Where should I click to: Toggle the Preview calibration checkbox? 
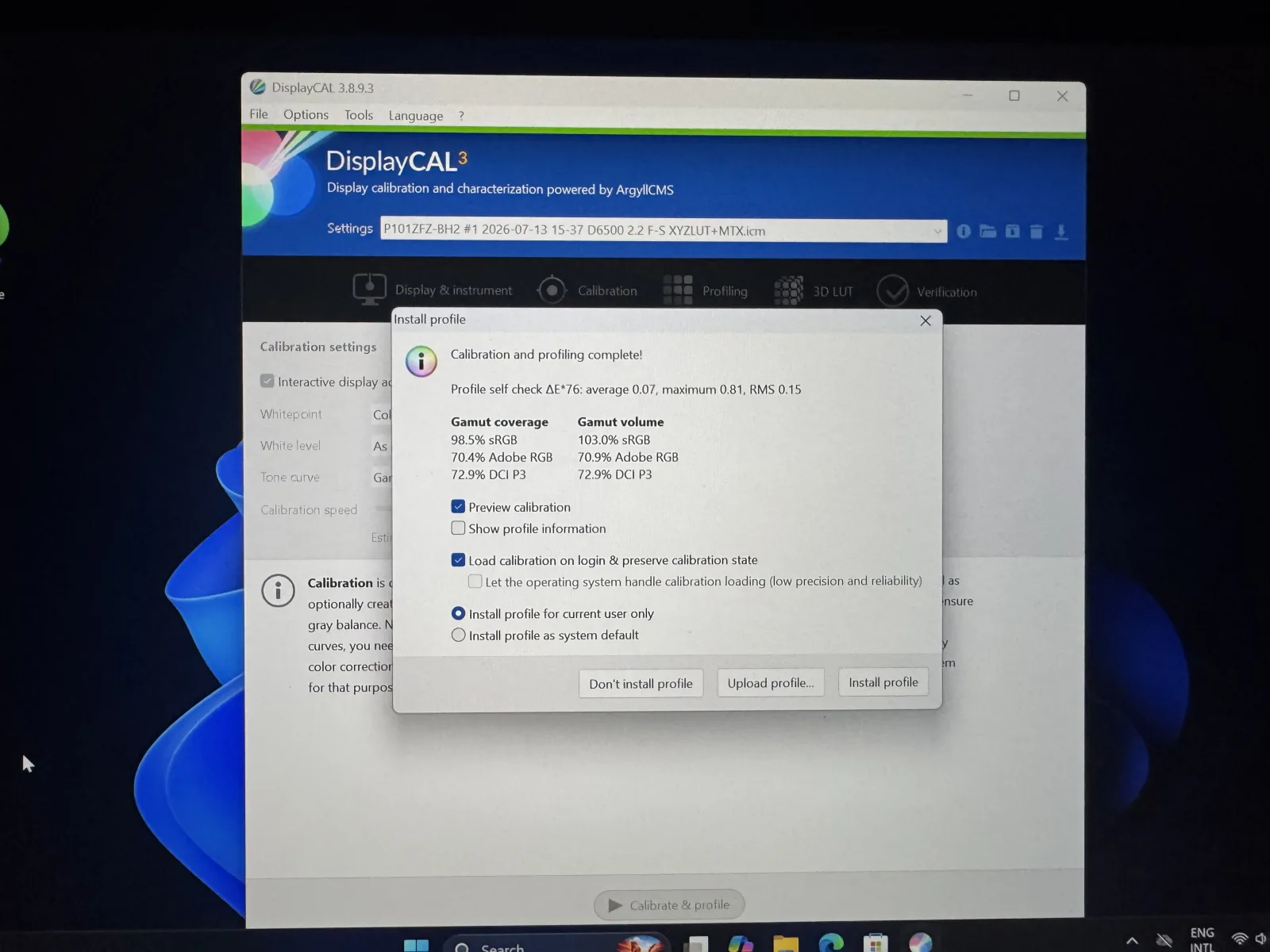click(x=458, y=506)
